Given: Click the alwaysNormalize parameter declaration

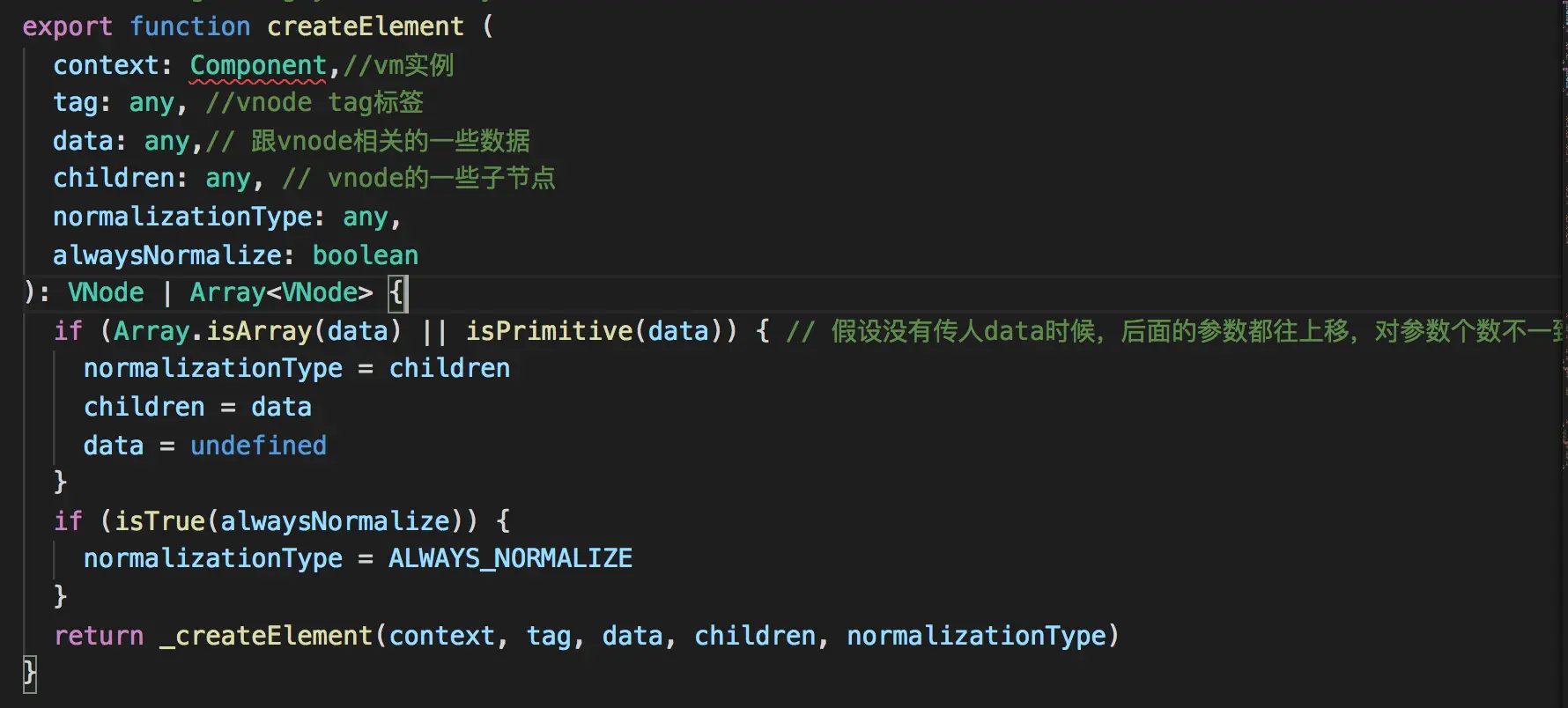Looking at the screenshot, I should [166, 256].
